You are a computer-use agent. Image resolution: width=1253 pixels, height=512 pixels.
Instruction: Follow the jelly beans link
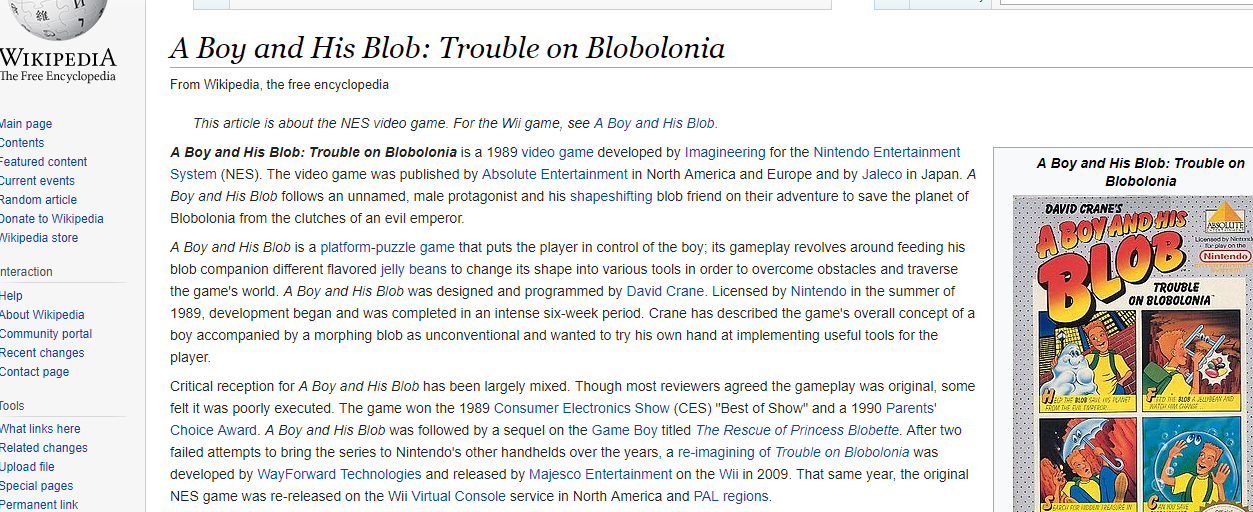[x=413, y=269]
